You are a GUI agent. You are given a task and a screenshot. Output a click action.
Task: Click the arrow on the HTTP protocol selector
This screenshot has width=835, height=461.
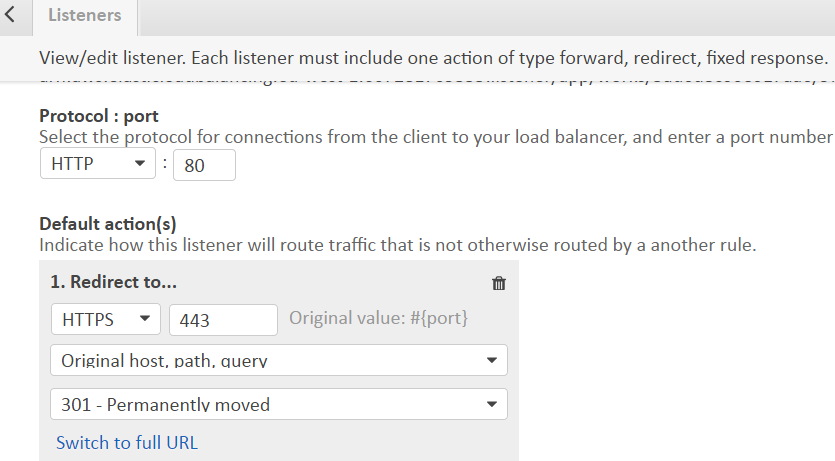[140, 163]
